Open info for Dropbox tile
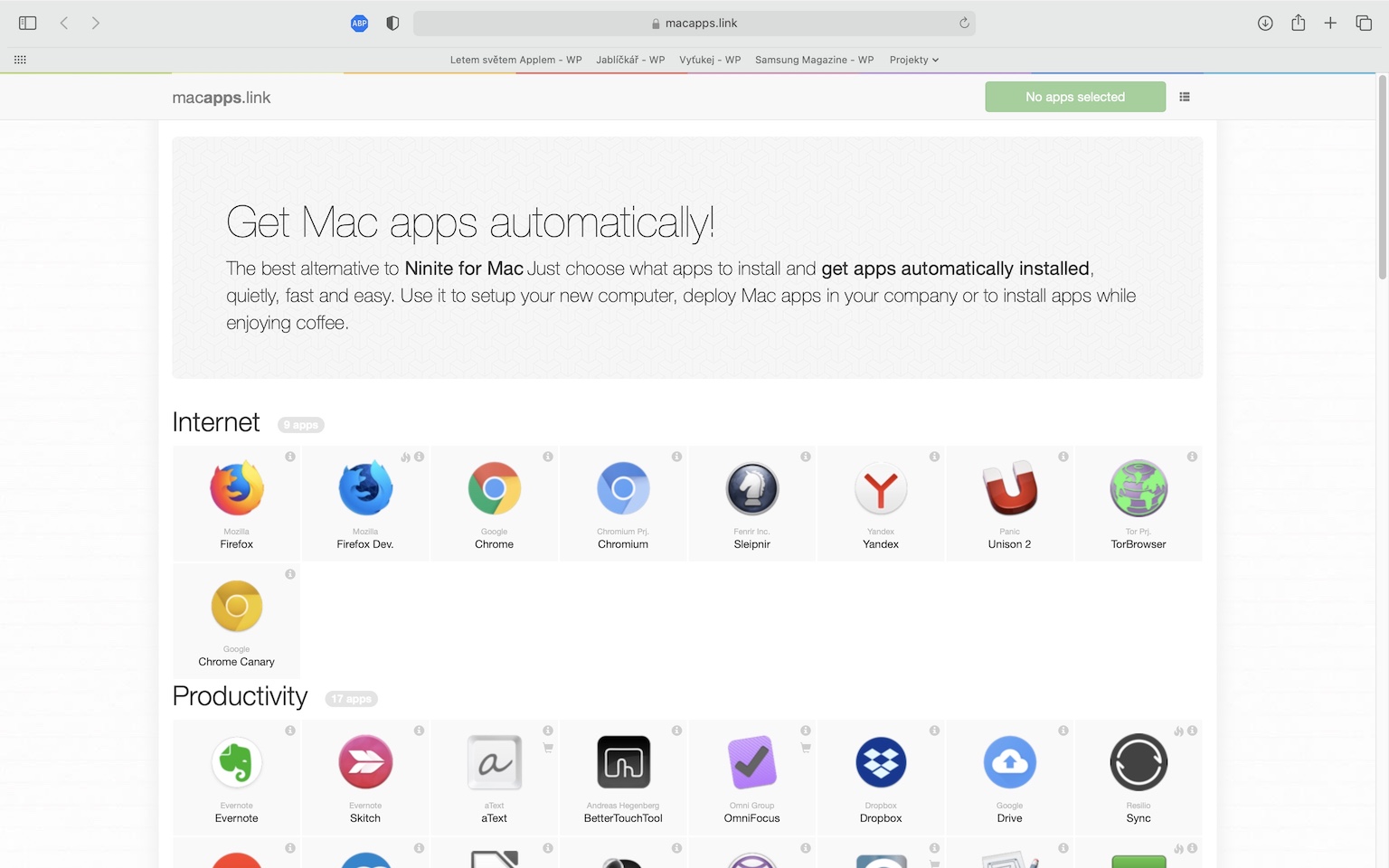Screen dimensions: 1389x868 [934, 731]
